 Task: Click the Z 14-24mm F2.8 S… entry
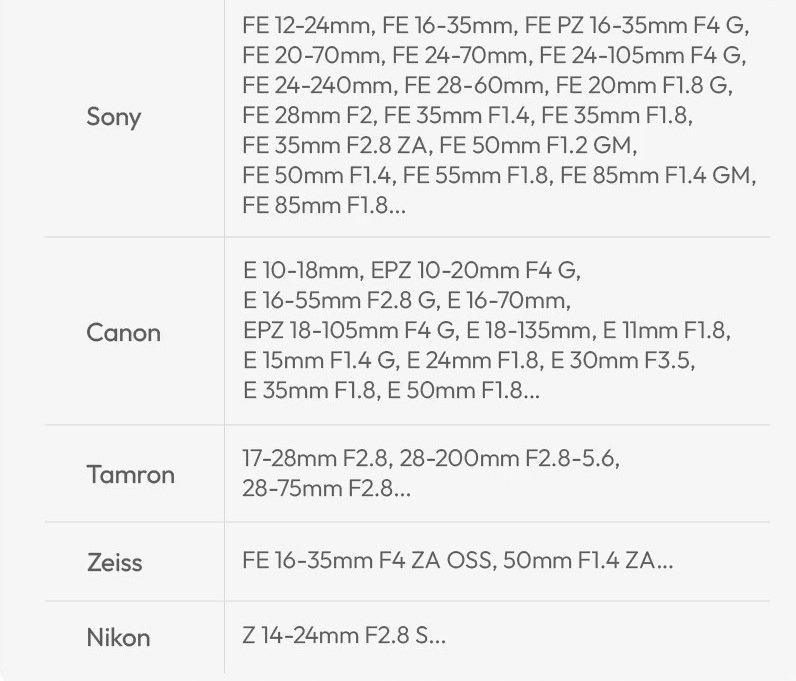tap(344, 635)
